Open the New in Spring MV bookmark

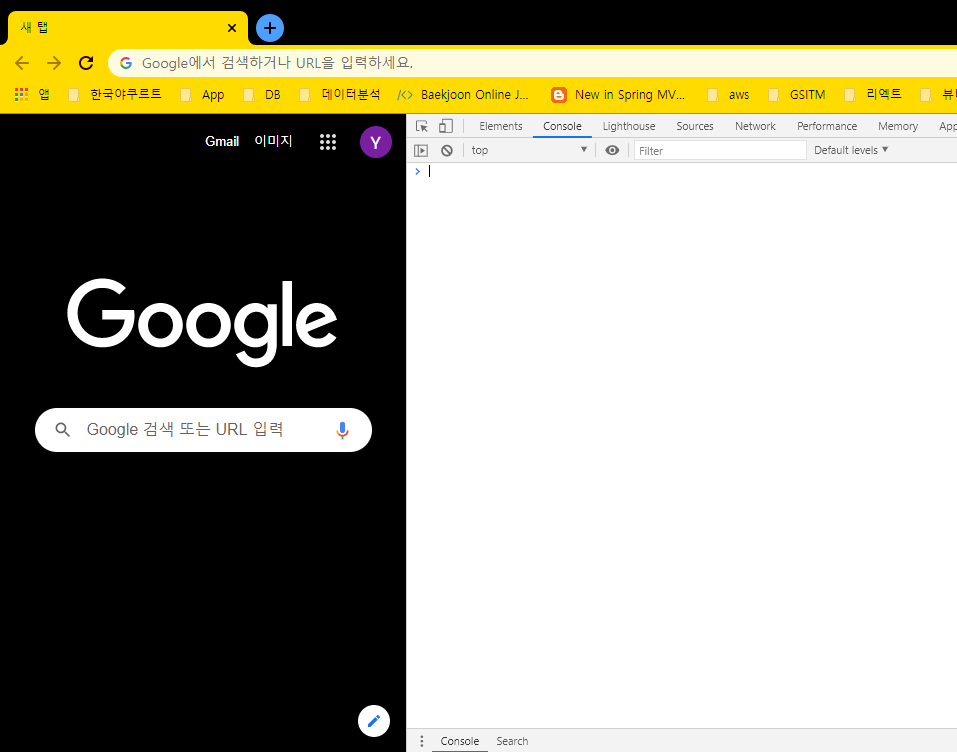click(x=618, y=95)
